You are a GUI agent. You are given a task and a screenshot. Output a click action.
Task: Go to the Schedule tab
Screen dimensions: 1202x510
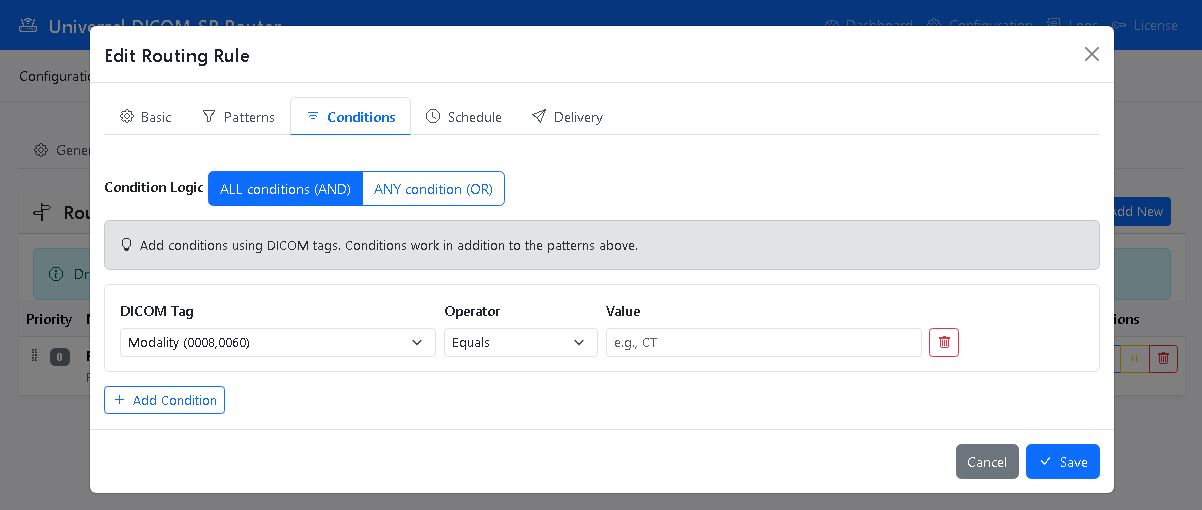point(463,117)
